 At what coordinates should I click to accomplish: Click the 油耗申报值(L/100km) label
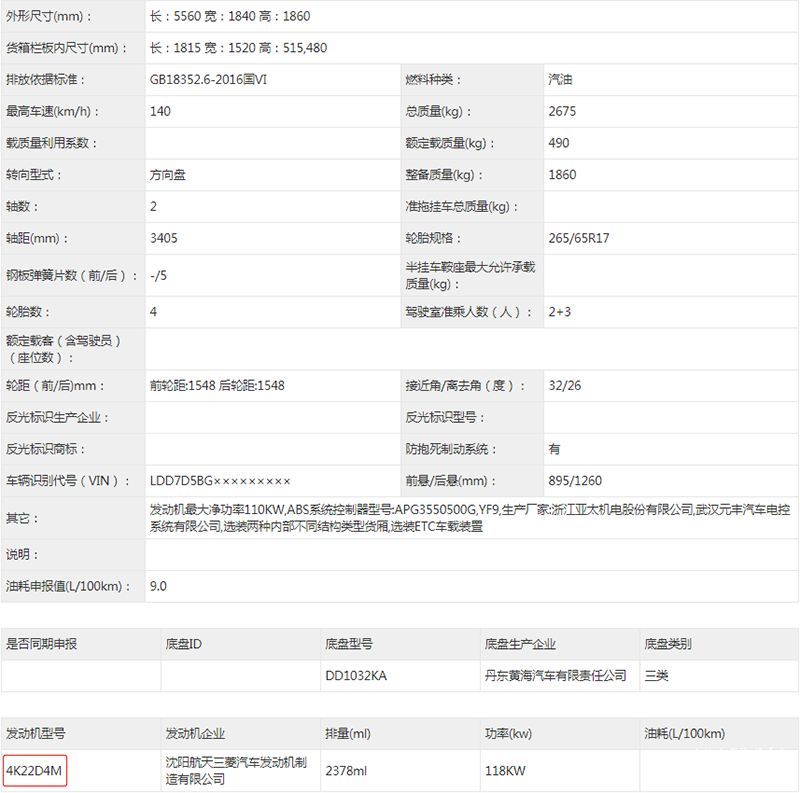tap(68, 586)
